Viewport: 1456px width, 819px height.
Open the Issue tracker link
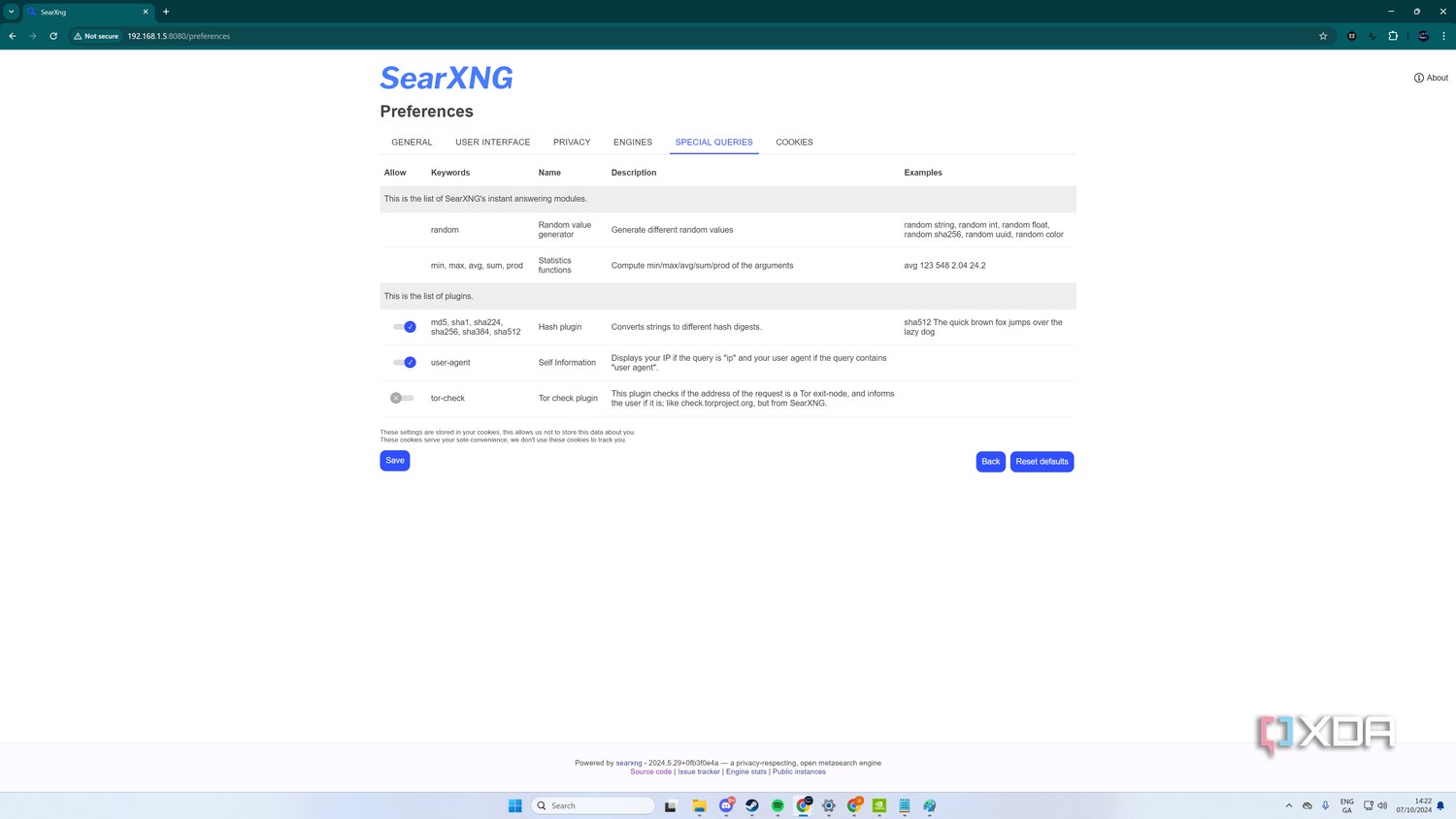699,771
